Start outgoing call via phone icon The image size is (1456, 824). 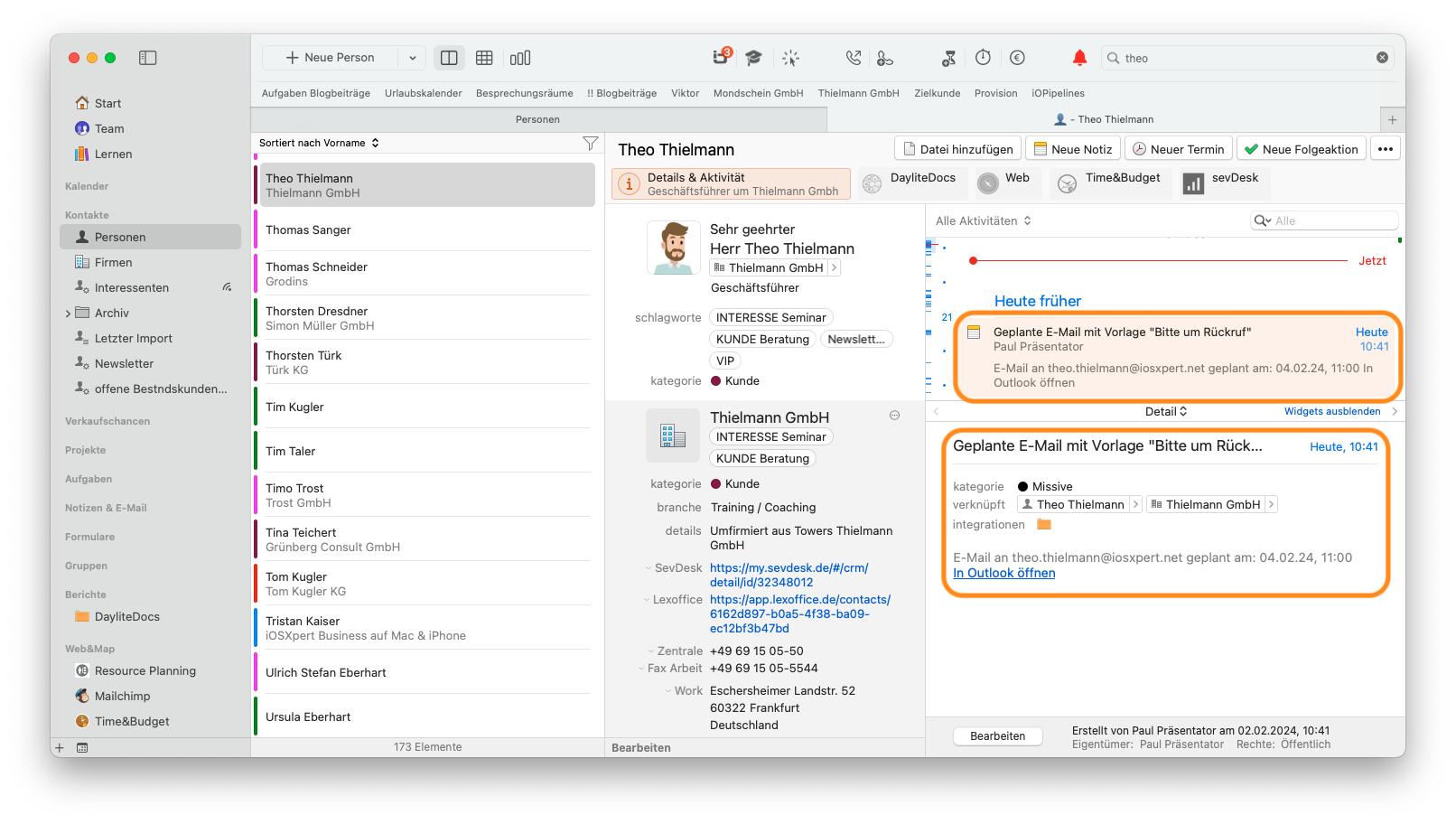click(854, 58)
